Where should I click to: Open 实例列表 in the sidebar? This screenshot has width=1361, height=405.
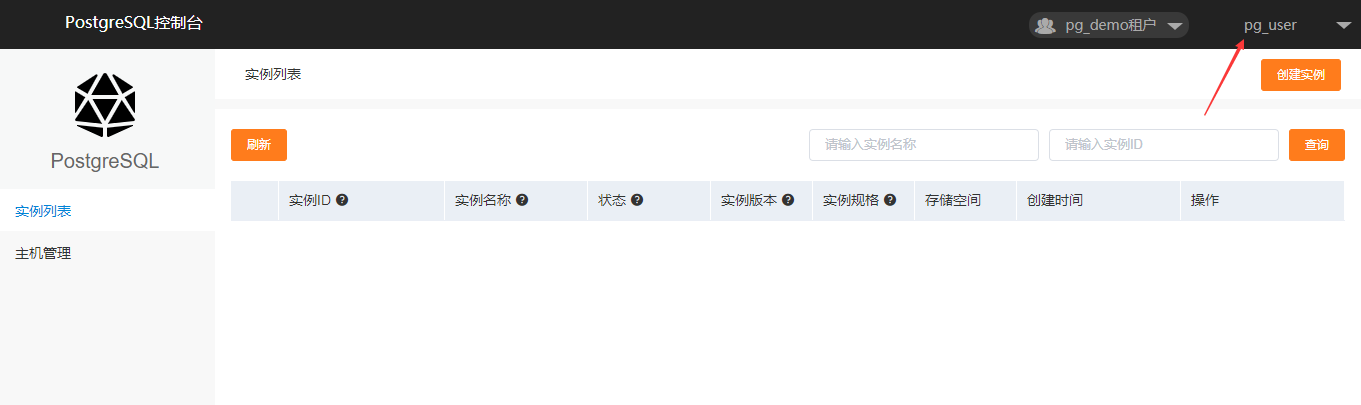point(43,211)
